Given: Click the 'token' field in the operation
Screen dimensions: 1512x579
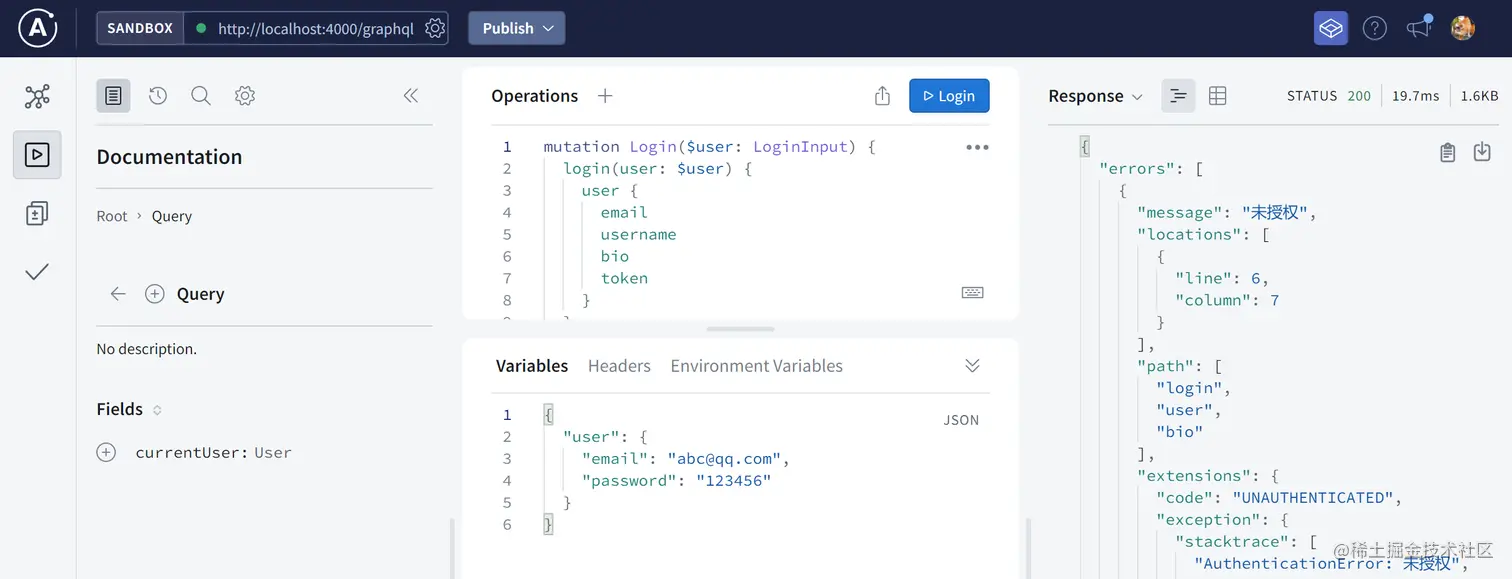Looking at the screenshot, I should tap(624, 279).
